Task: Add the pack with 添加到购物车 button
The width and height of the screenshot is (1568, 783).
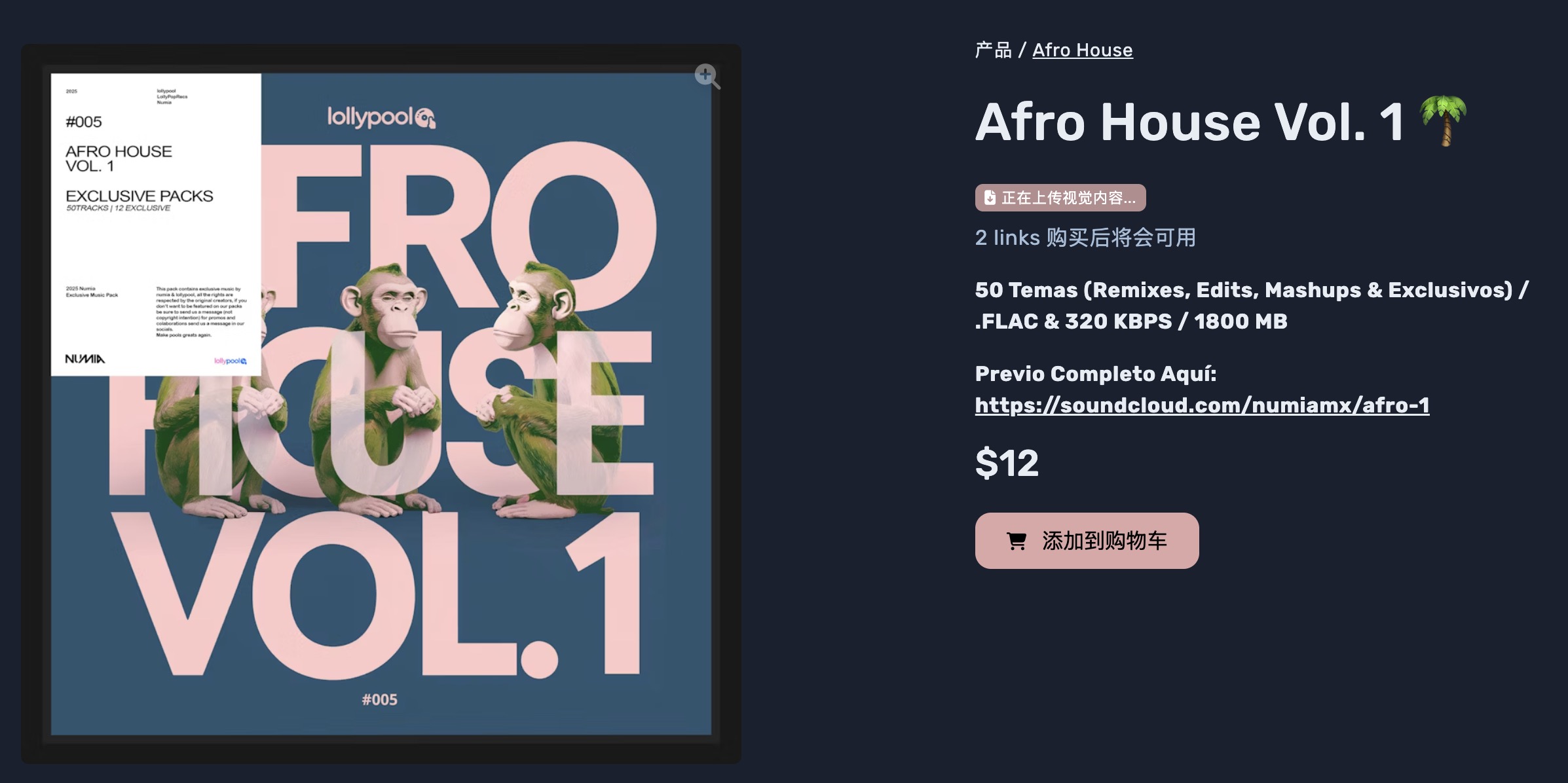Action: click(1087, 541)
